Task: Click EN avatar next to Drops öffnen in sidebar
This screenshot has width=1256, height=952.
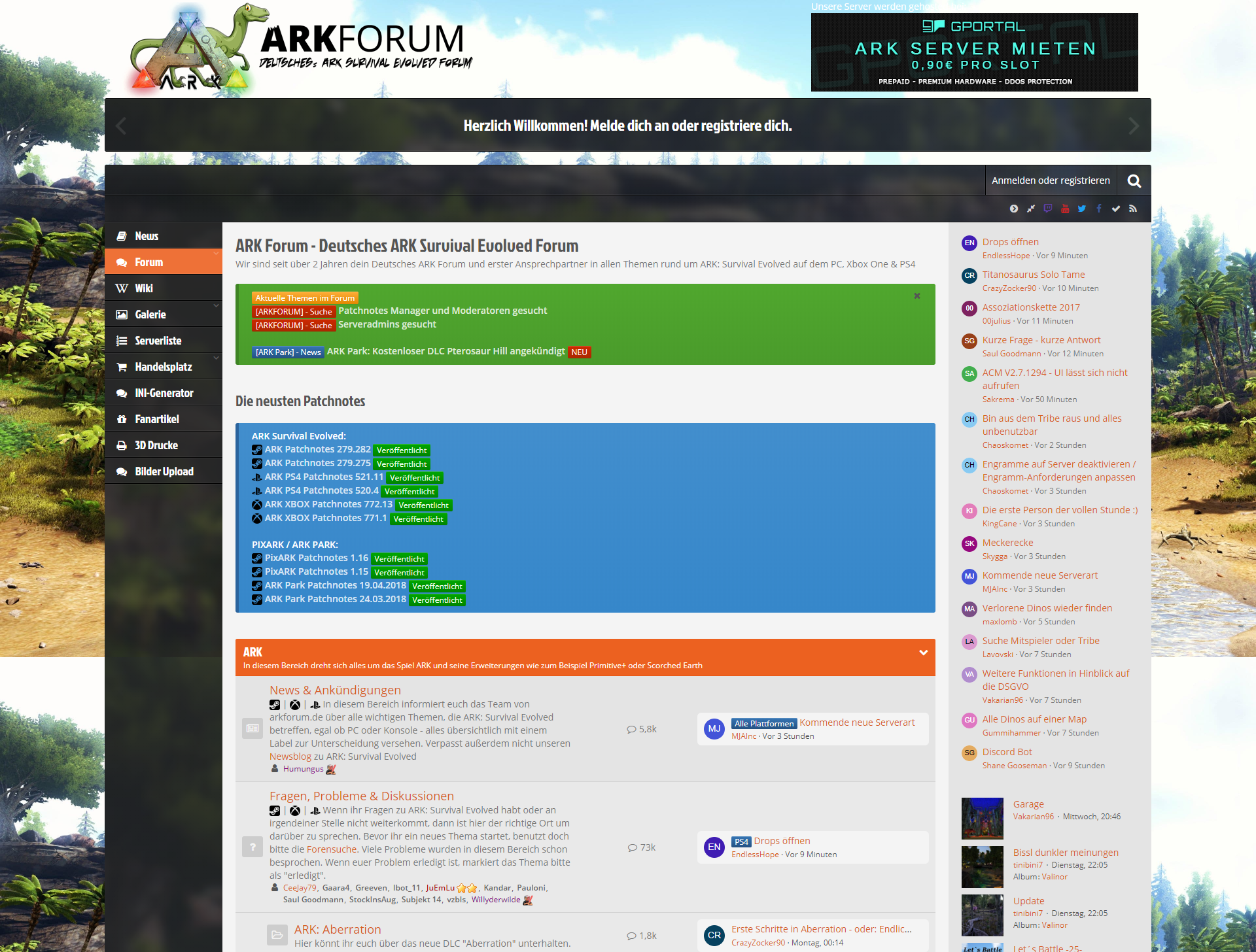Action: (969, 243)
